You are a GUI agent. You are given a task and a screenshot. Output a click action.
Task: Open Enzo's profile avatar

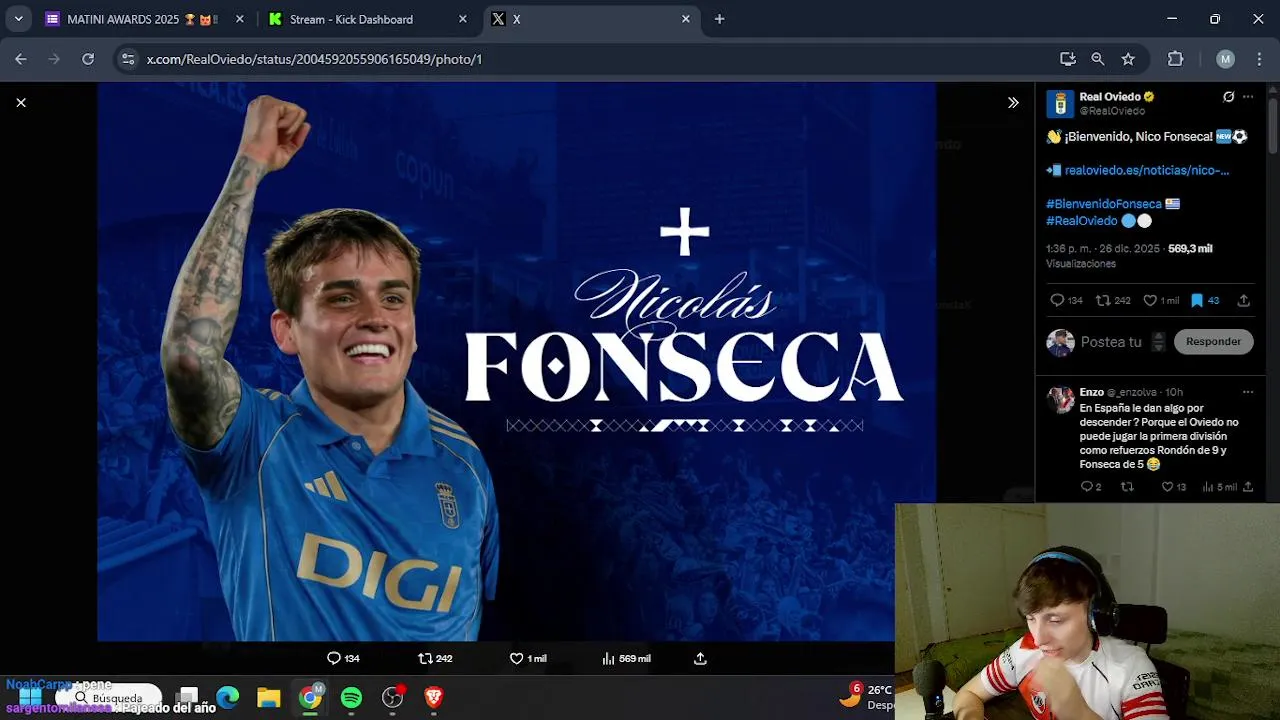coord(1060,400)
